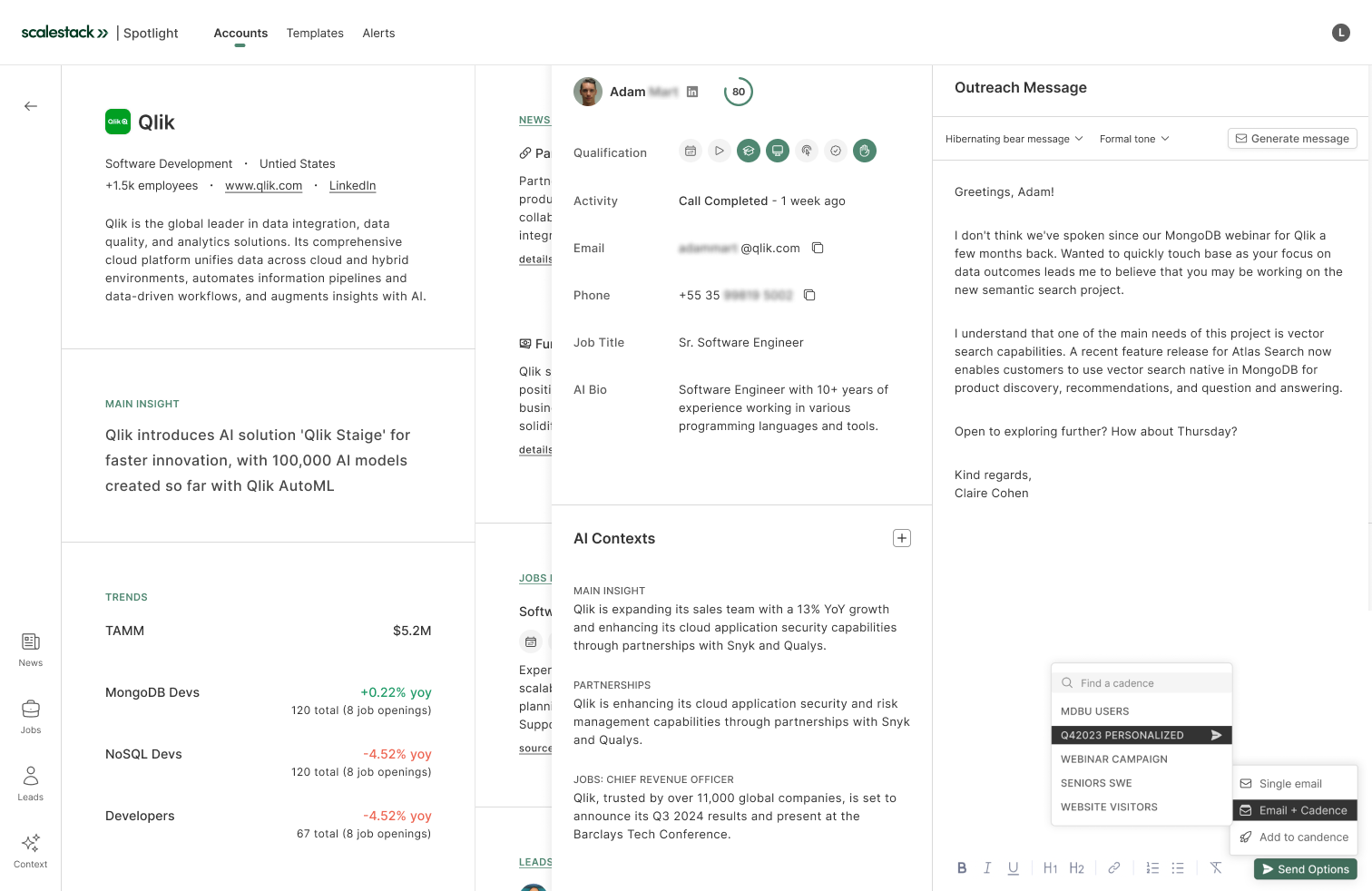Select the SENIORS SWE cadence

point(1142,783)
